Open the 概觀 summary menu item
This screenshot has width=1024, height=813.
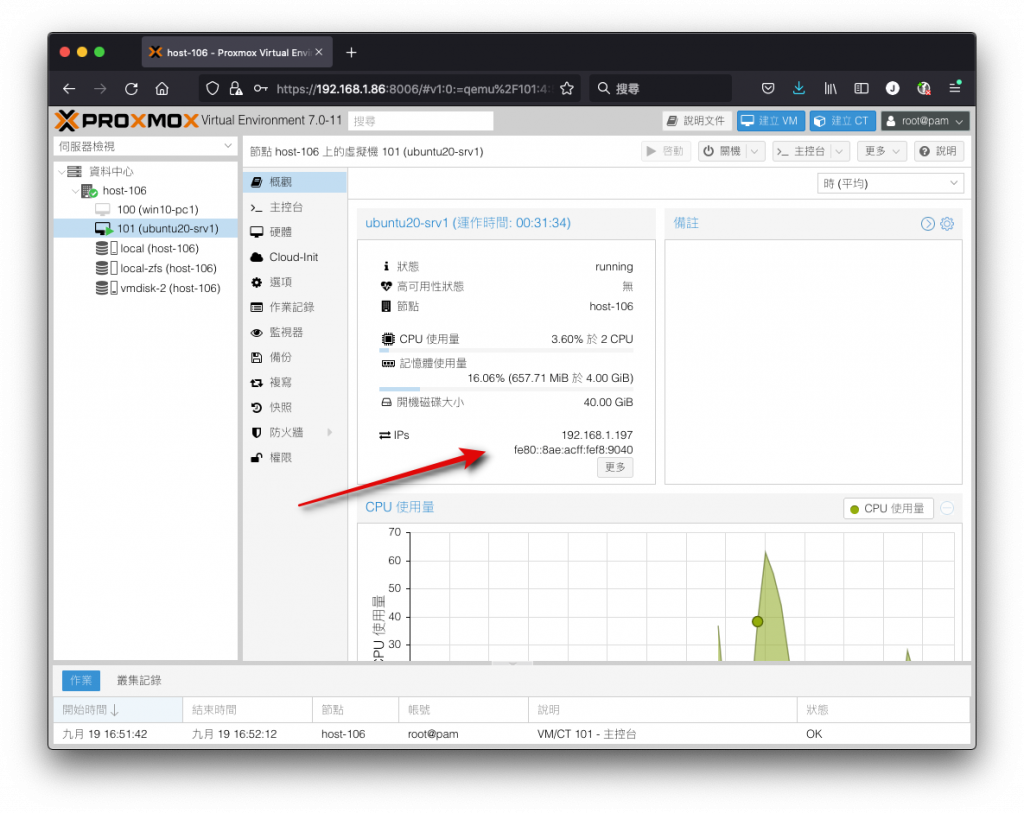pyautogui.click(x=295, y=182)
